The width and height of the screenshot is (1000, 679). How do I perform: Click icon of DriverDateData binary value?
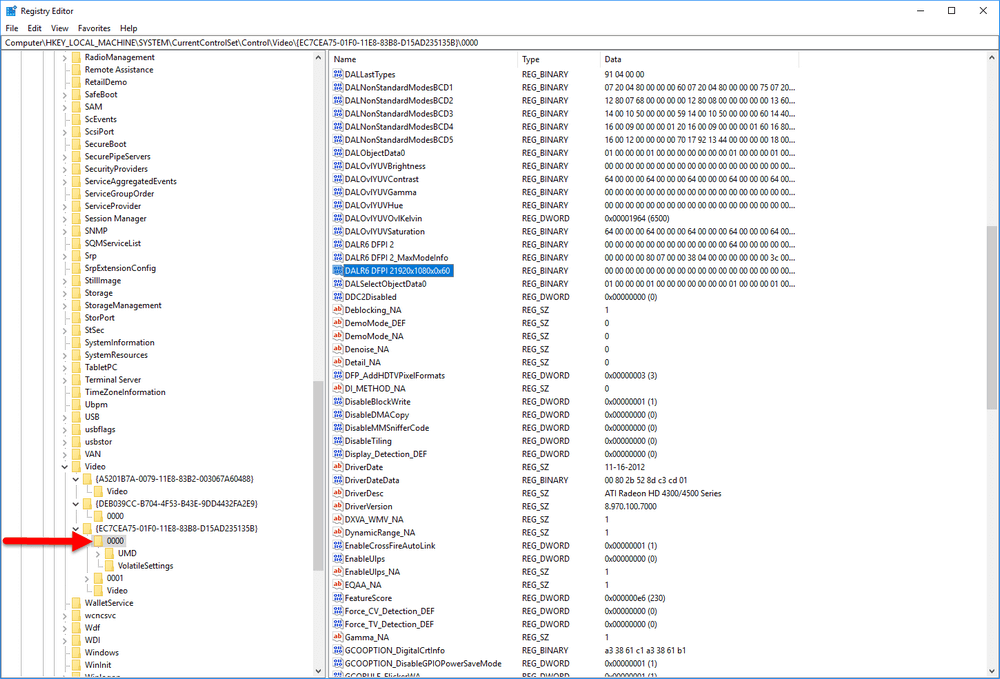click(x=338, y=480)
